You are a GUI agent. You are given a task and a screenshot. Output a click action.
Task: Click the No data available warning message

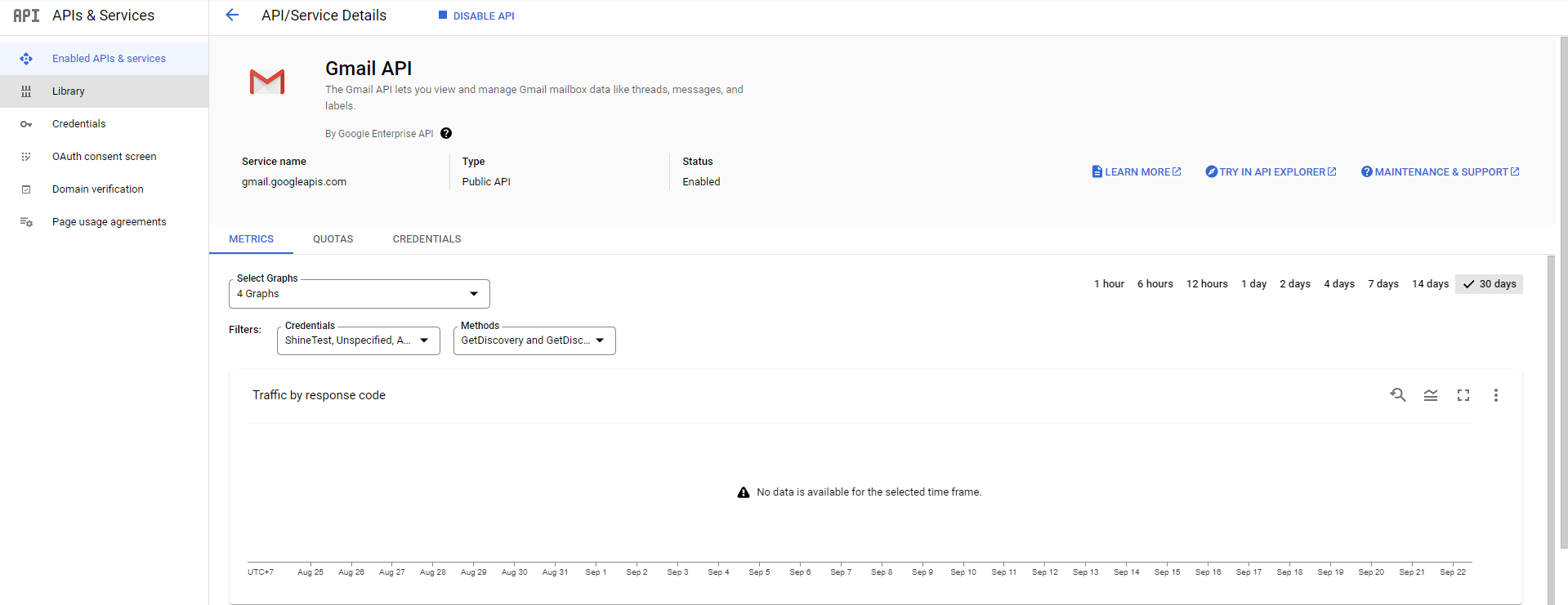[x=859, y=492]
